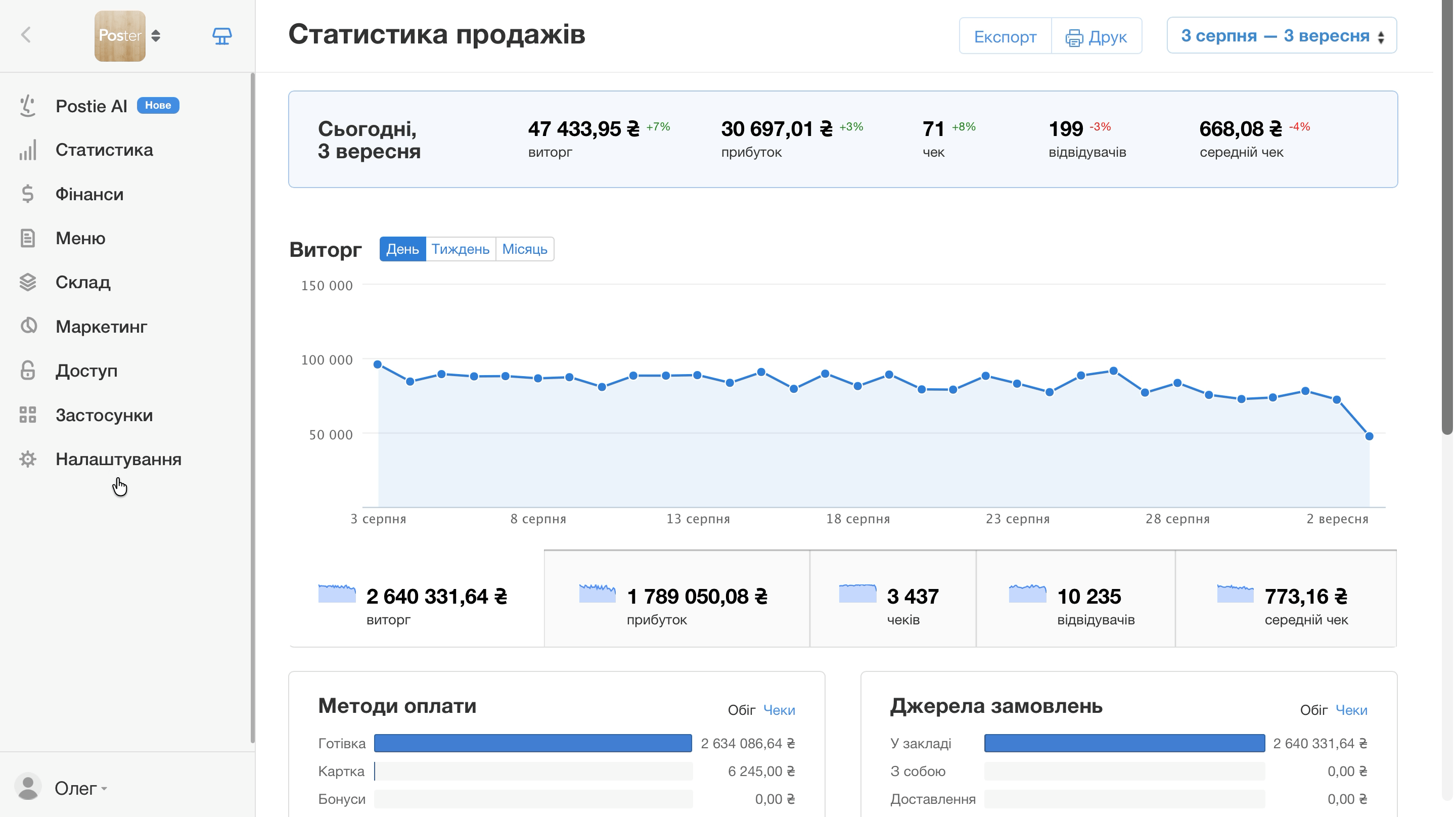Switch Методи оплати to Обіг
The width and height of the screenshot is (1456, 817).
click(x=742, y=710)
